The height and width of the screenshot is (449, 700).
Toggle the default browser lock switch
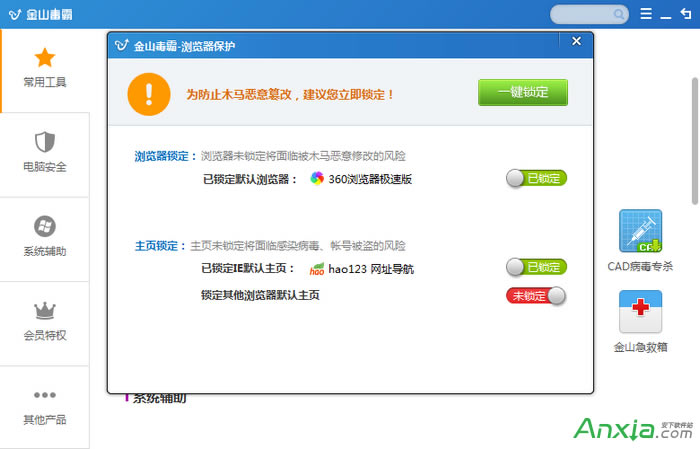(x=536, y=179)
